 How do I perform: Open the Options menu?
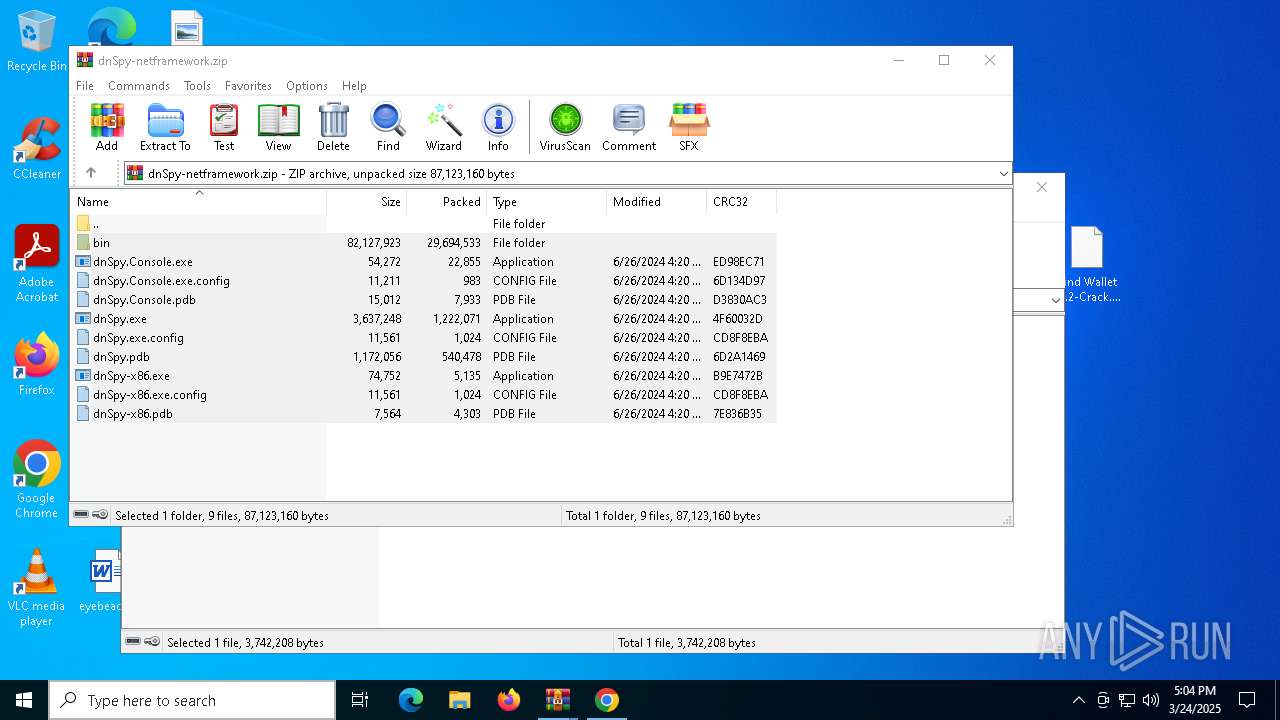click(x=307, y=86)
